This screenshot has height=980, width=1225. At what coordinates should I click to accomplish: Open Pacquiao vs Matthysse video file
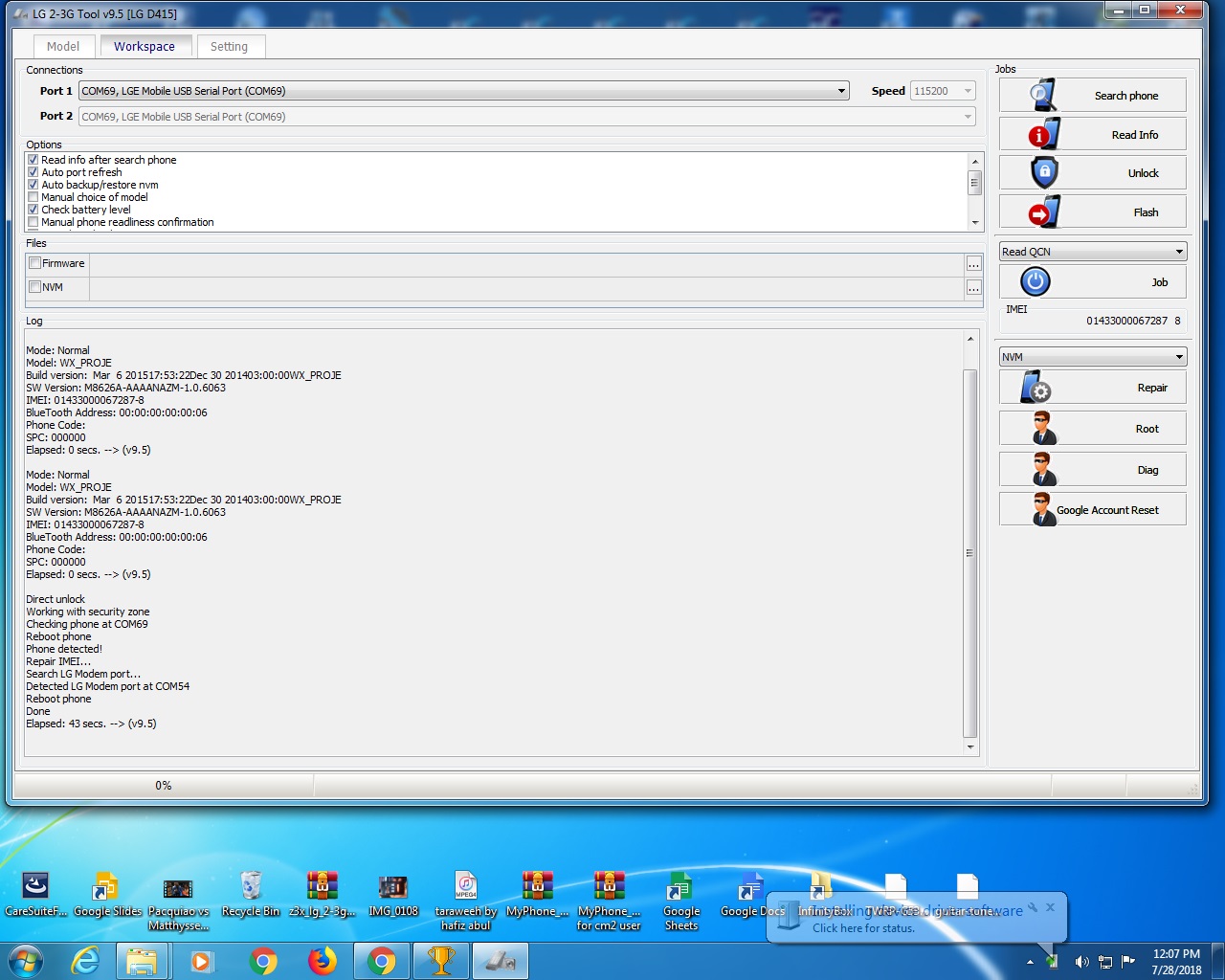pos(178,901)
